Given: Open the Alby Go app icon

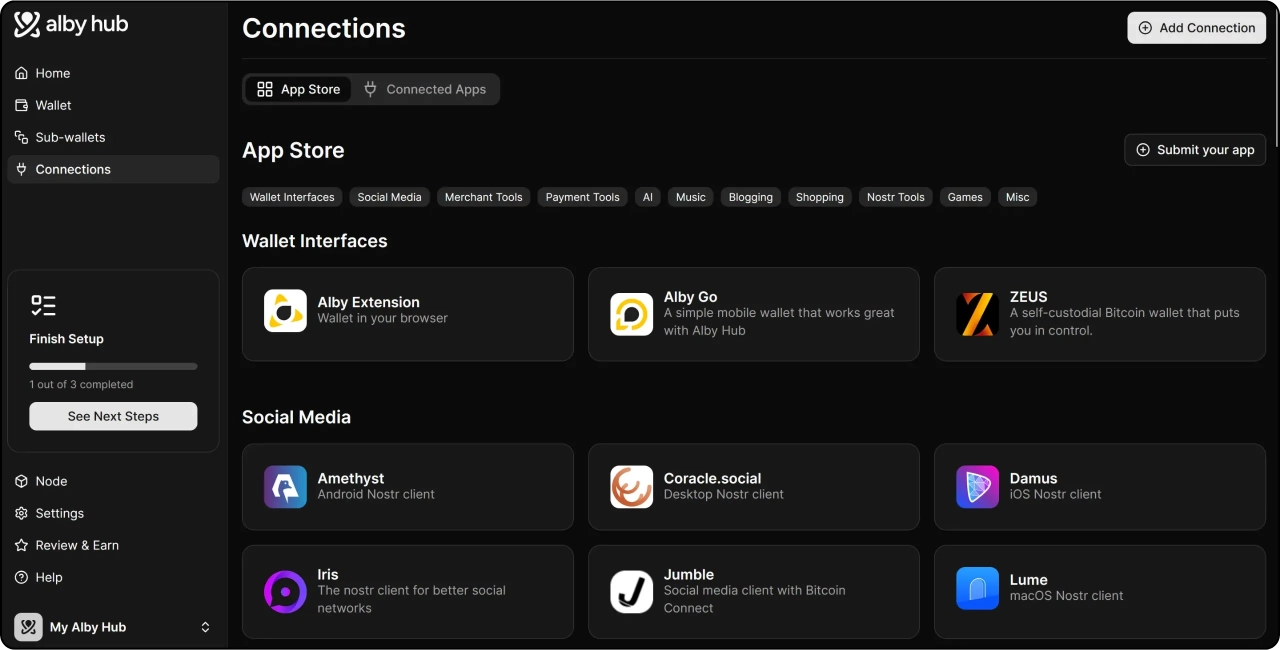Looking at the screenshot, I should coord(631,314).
